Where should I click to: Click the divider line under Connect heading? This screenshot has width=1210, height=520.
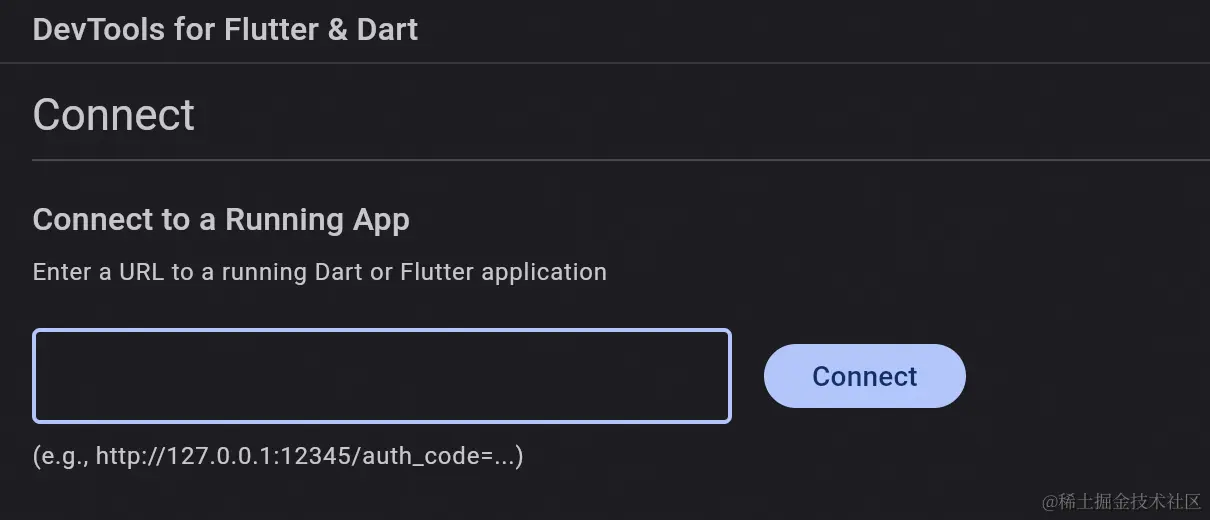tap(621, 160)
